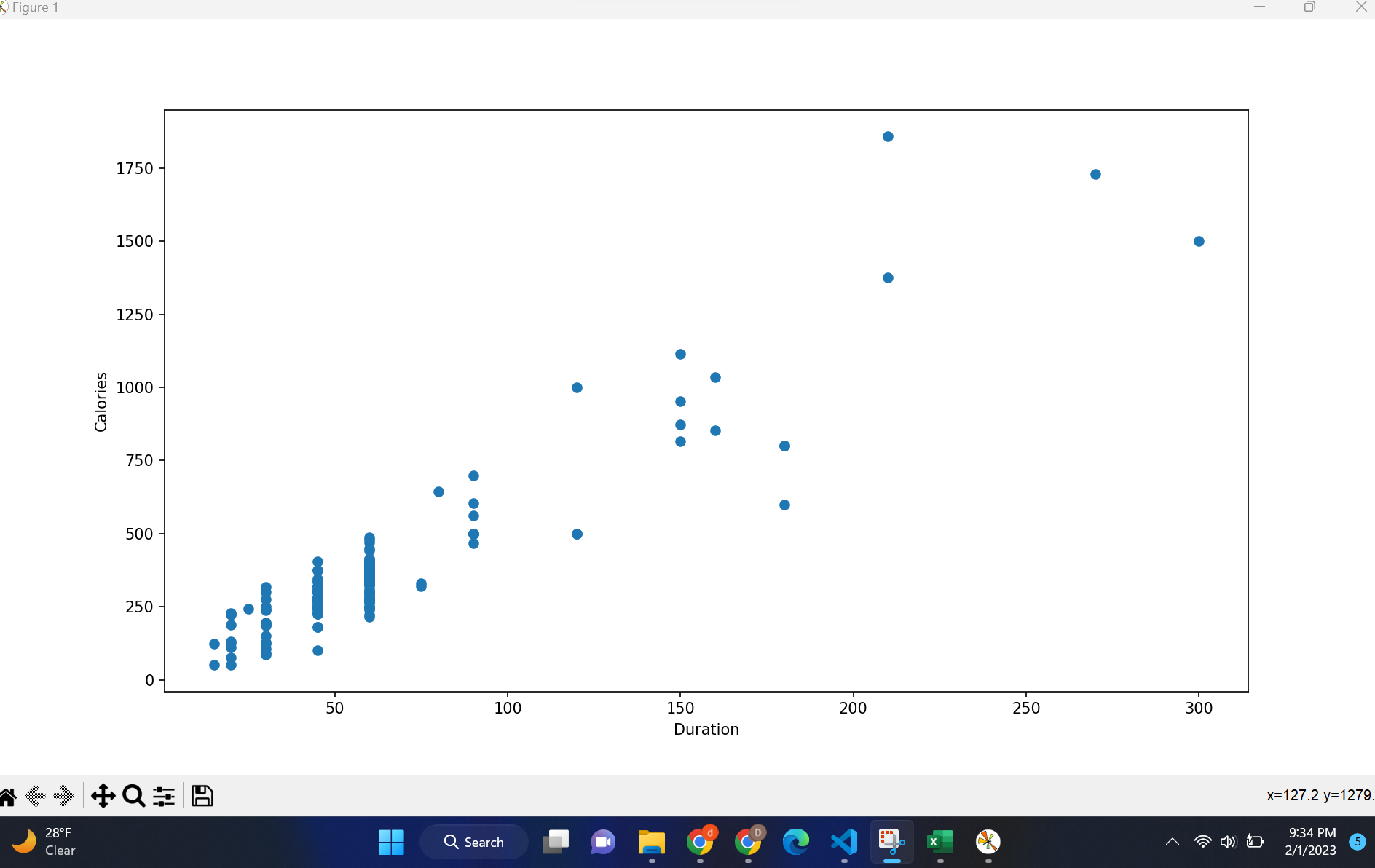The width and height of the screenshot is (1375, 868).
Task: Open the snipping tool from the taskbar
Action: [x=892, y=842]
